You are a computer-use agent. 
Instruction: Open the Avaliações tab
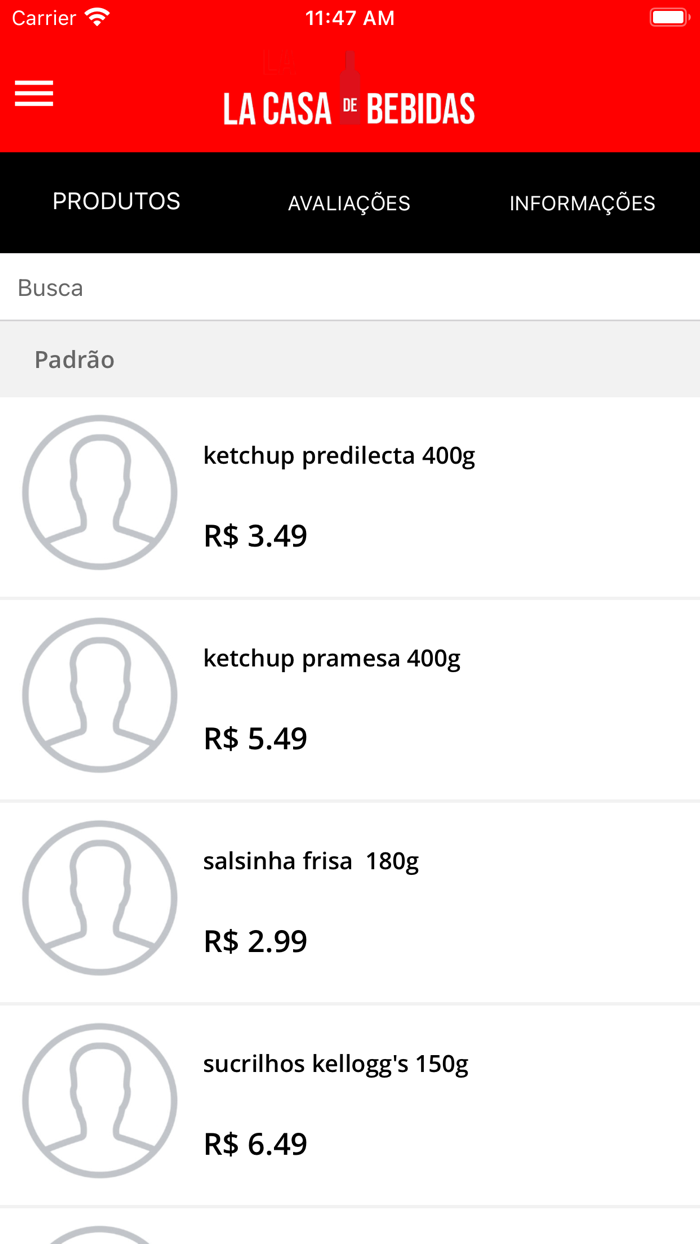(x=349, y=203)
